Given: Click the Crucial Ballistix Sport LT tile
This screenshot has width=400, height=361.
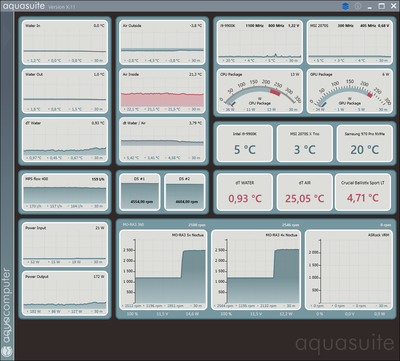Looking at the screenshot, I should click(x=363, y=192).
